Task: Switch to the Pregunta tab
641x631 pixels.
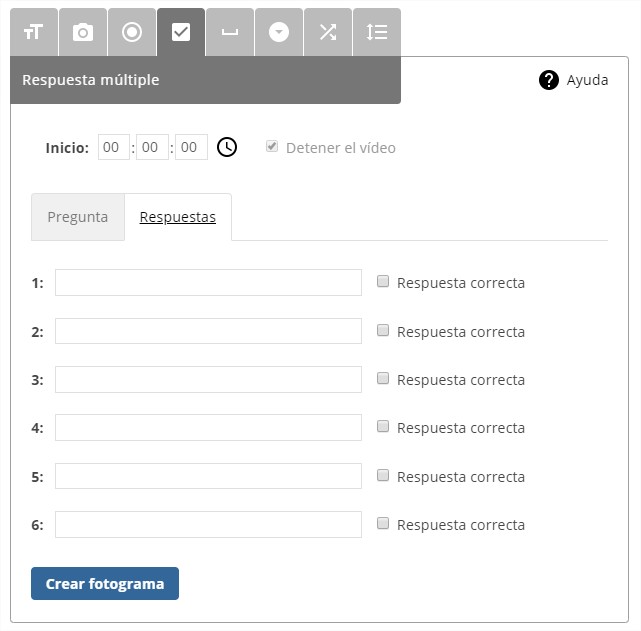Action: [78, 217]
